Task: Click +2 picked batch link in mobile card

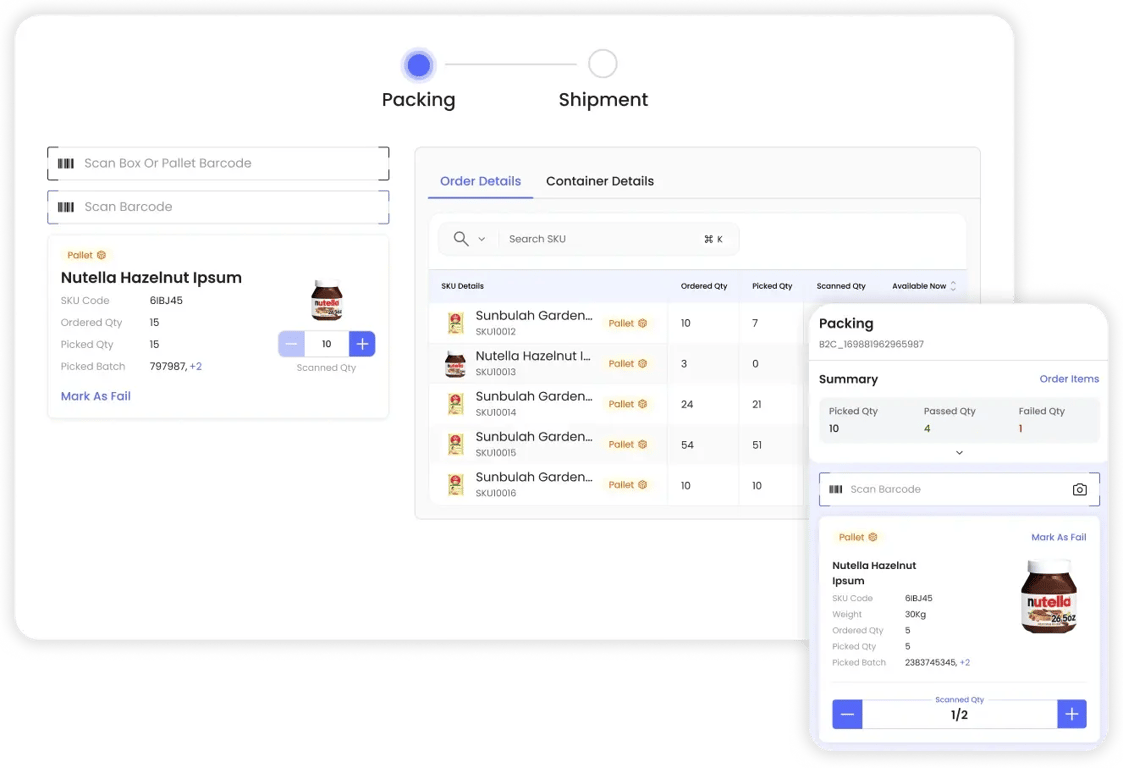Action: (x=965, y=663)
